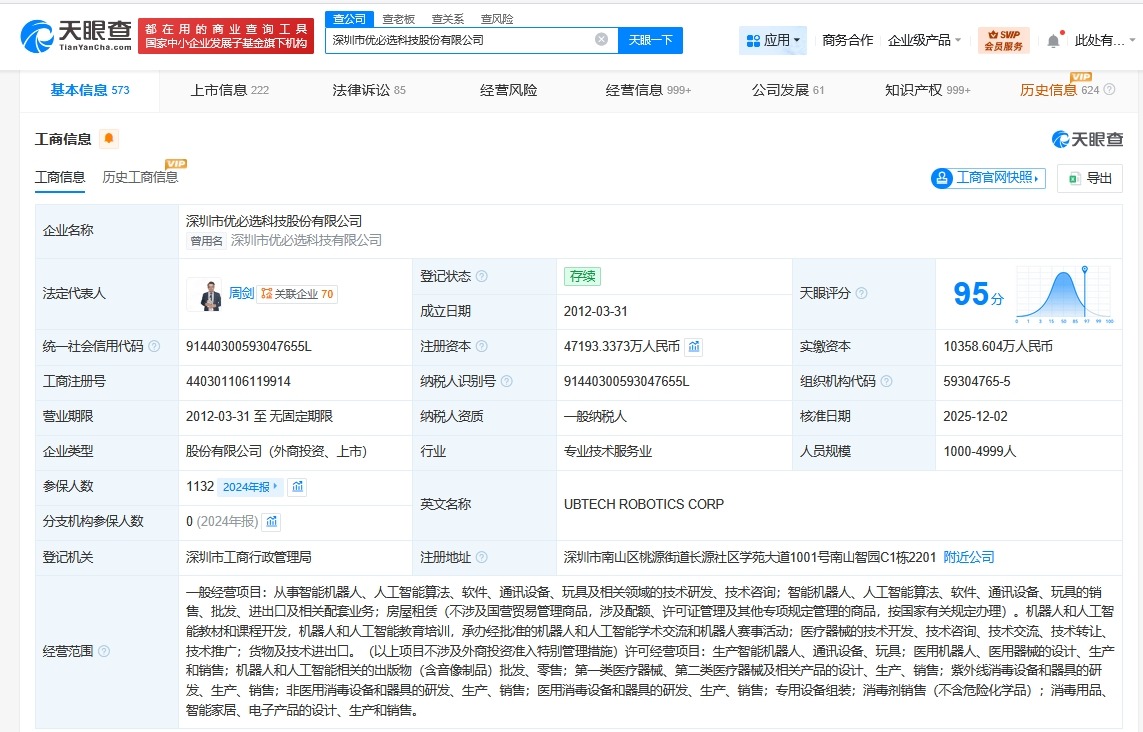Open the 历史工商信息 VIP tab
Image resolution: width=1143 pixels, height=732 pixels.
(141, 177)
